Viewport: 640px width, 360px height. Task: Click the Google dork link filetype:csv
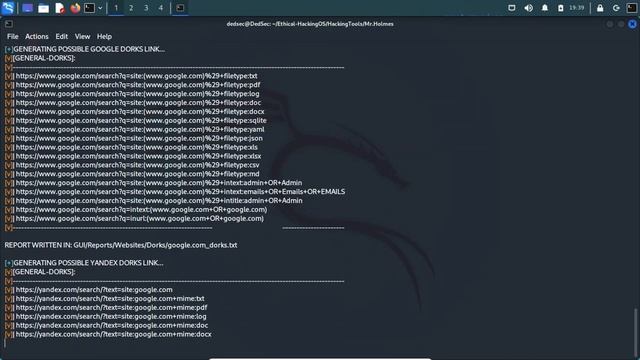click(x=137, y=165)
